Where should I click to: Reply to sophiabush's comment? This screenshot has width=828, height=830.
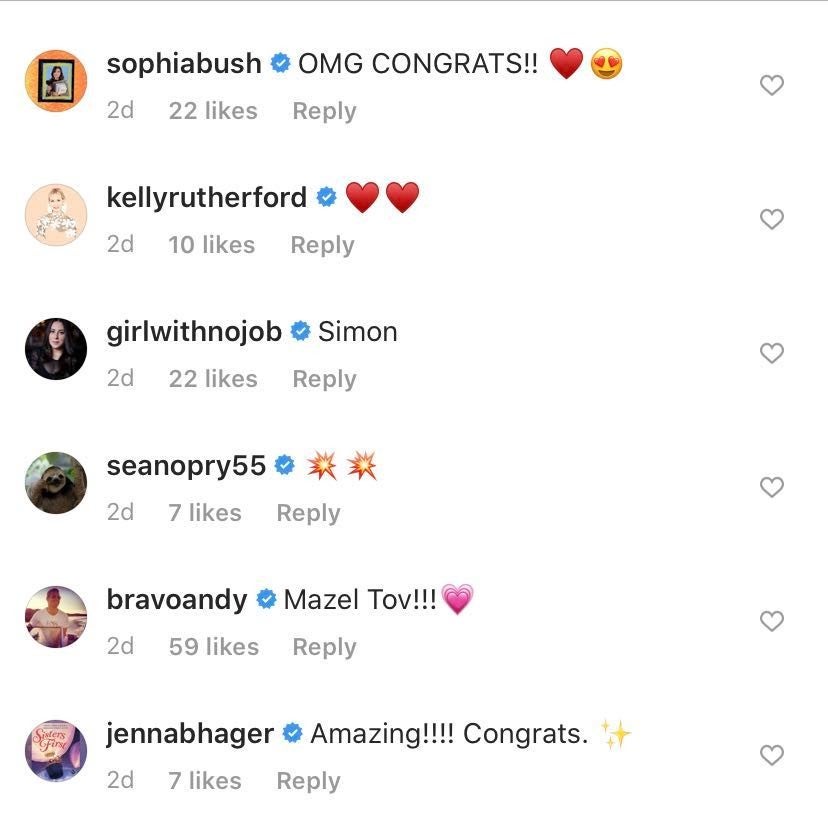point(324,111)
